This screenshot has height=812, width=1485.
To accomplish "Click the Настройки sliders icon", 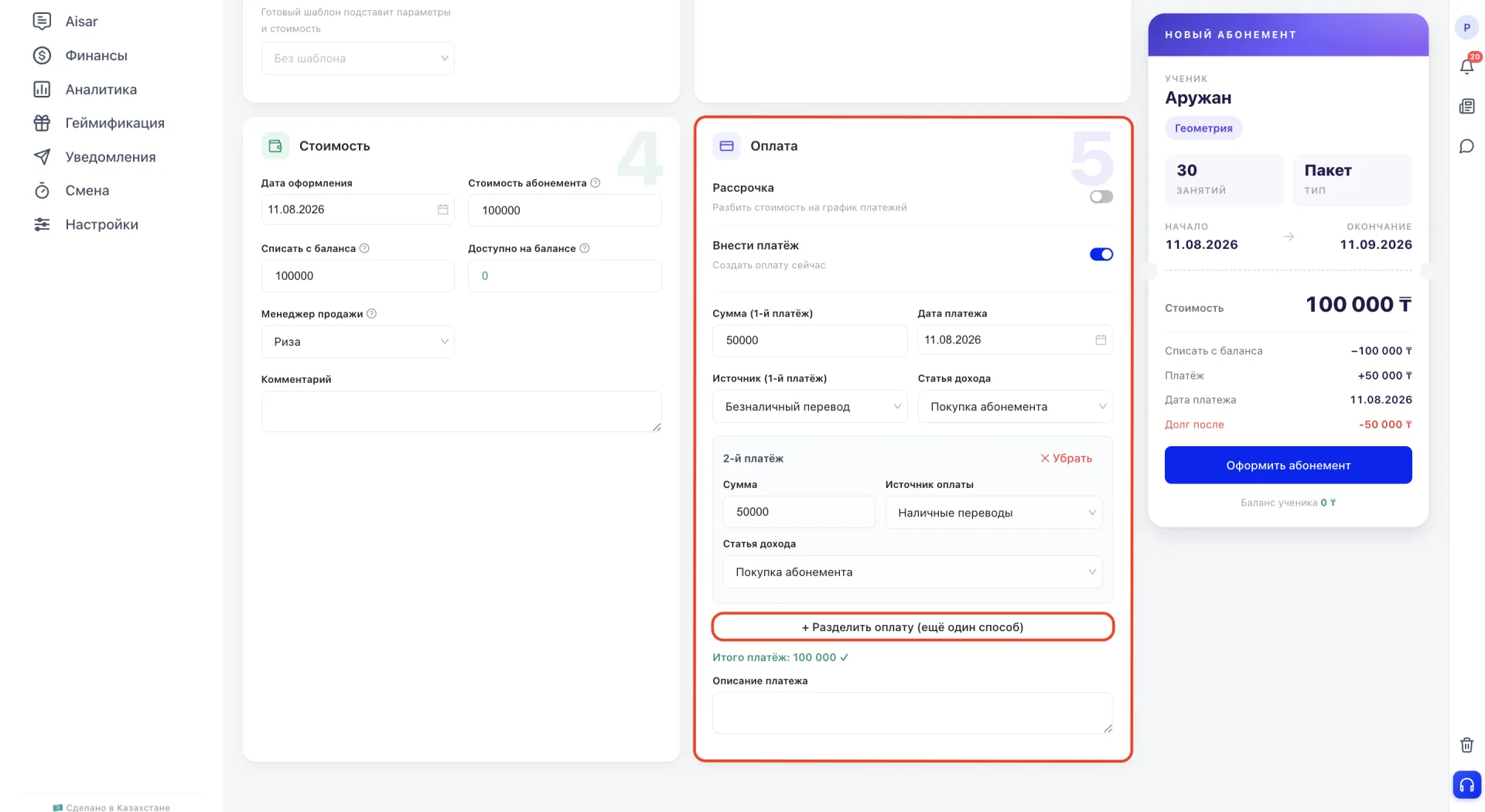I will 42,224.
